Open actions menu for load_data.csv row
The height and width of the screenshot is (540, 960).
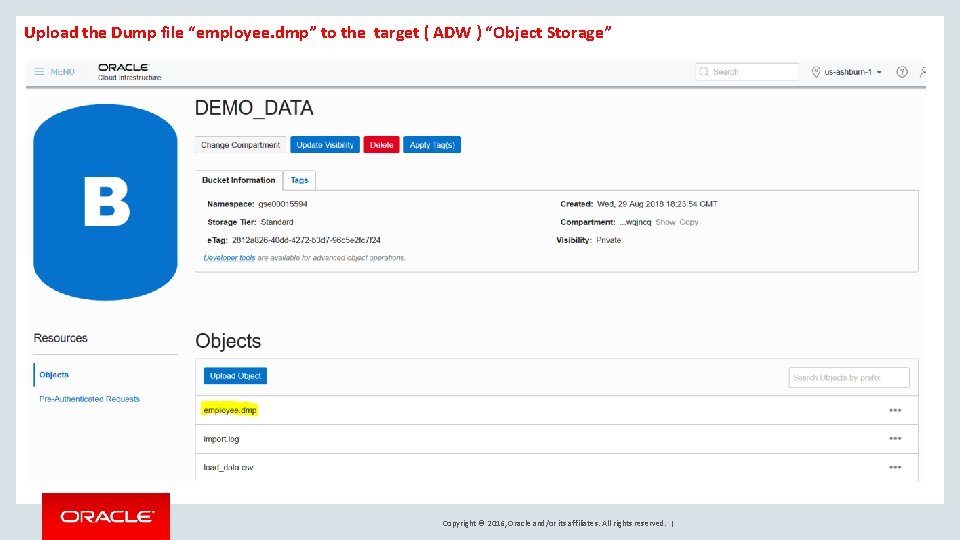(x=895, y=467)
